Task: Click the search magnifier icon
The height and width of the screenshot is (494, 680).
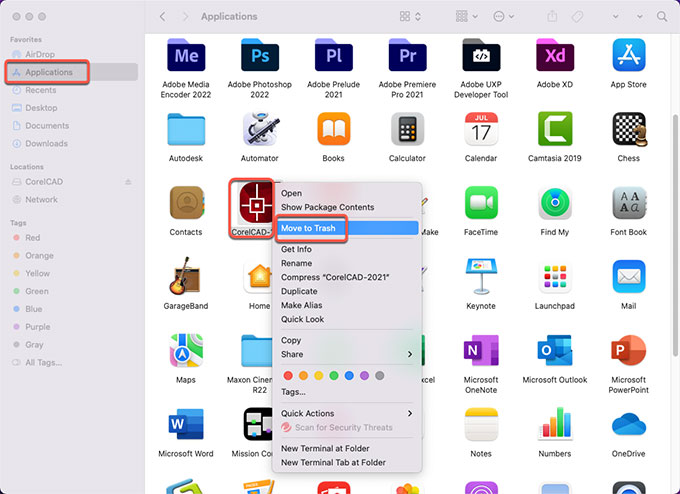Action: [662, 16]
